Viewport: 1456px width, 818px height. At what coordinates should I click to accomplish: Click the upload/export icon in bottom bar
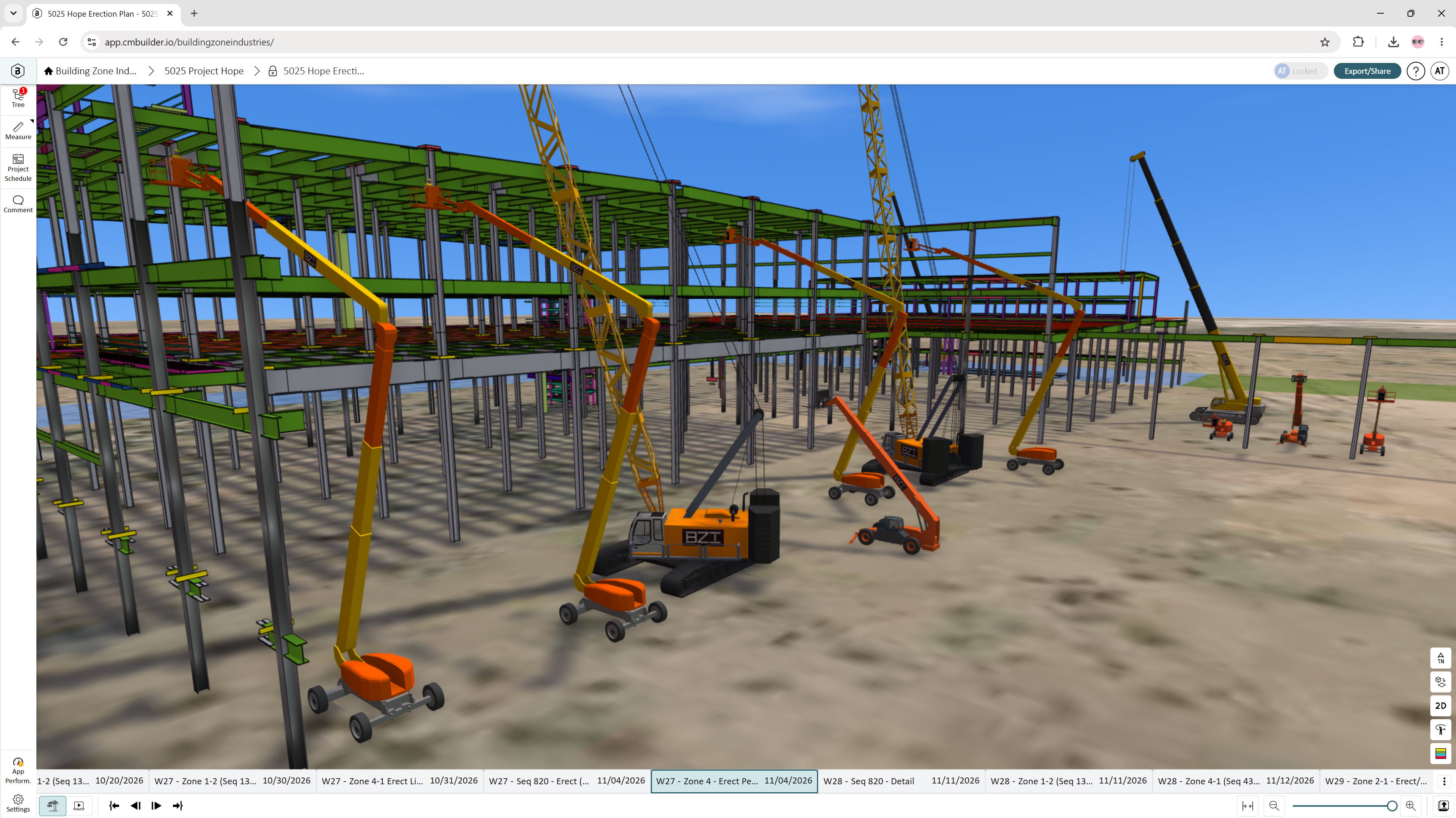[x=1443, y=805]
